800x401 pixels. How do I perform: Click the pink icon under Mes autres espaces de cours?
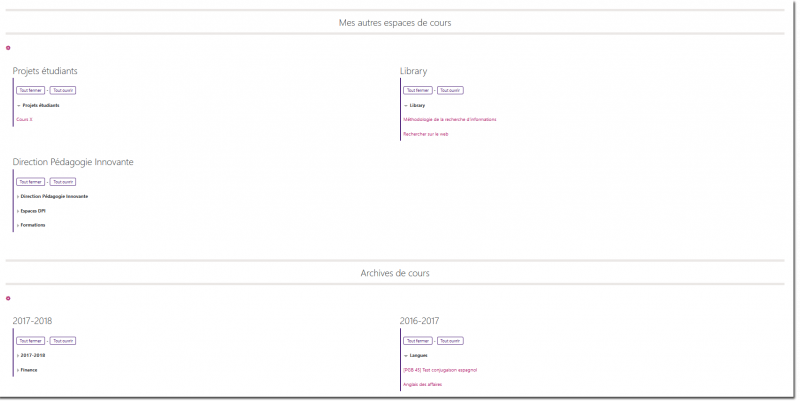click(8, 47)
